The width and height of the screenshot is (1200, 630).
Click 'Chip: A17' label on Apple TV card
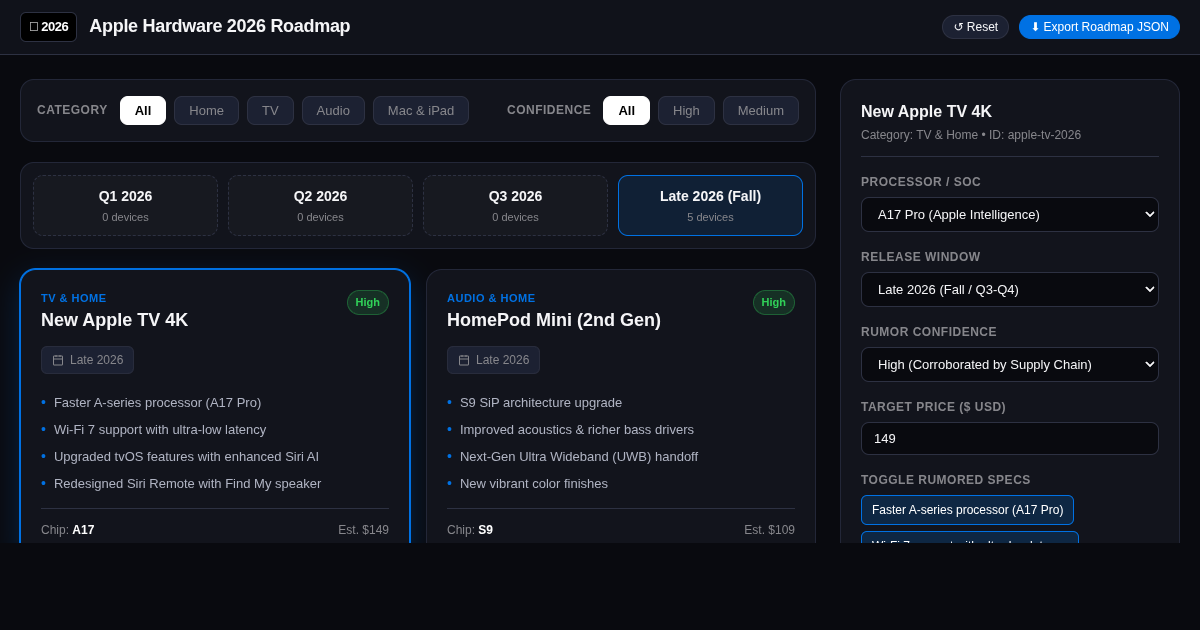(68, 530)
